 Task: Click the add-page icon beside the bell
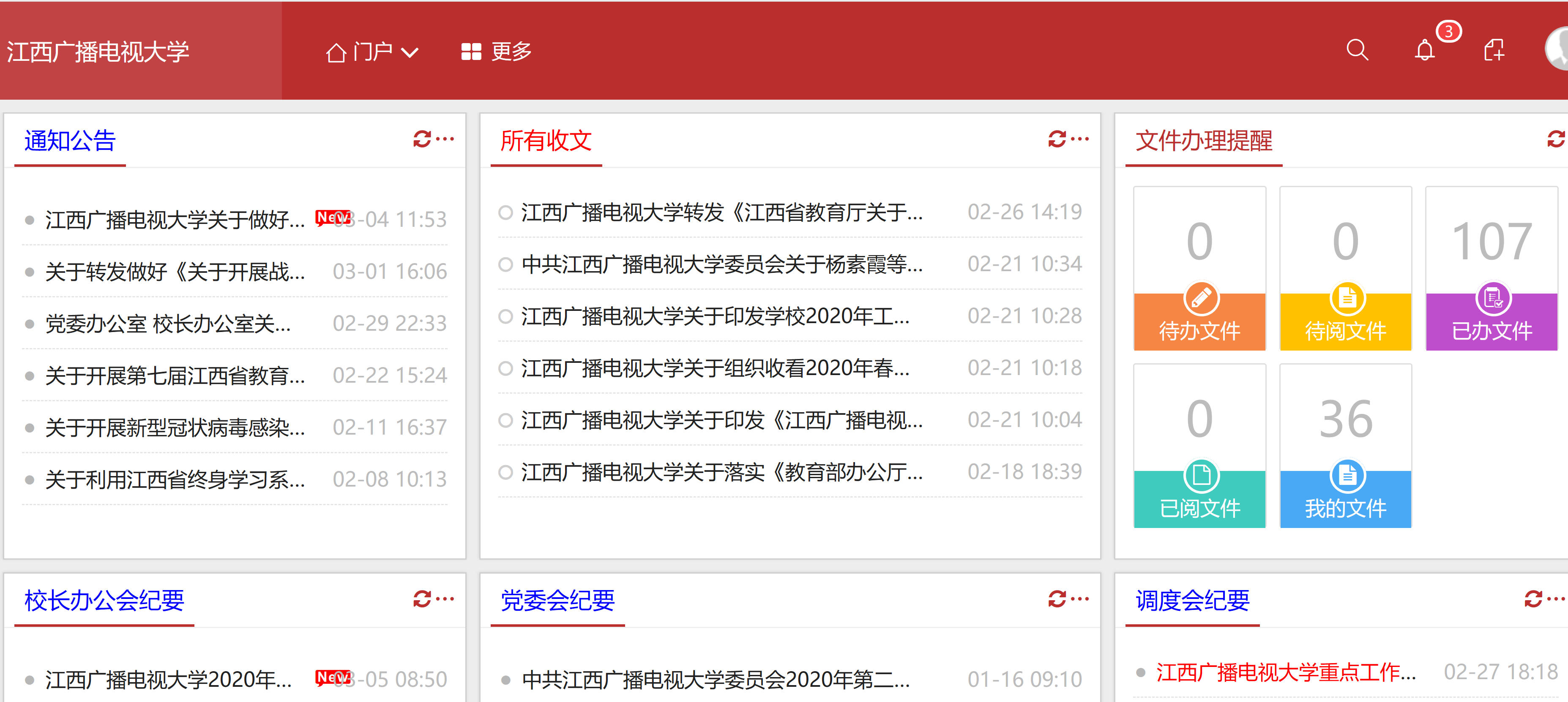(x=1494, y=51)
